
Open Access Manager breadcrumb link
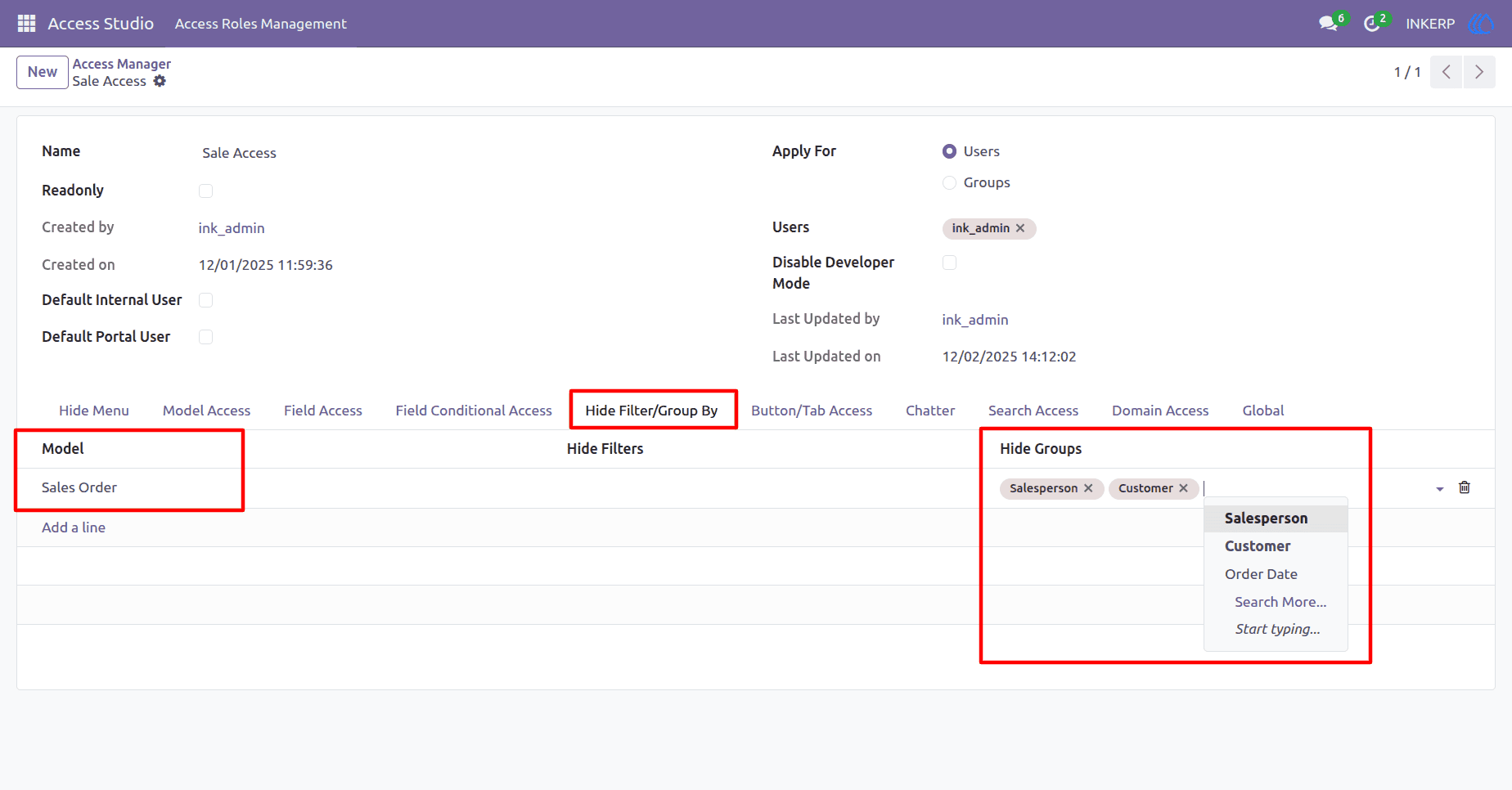pos(122,64)
